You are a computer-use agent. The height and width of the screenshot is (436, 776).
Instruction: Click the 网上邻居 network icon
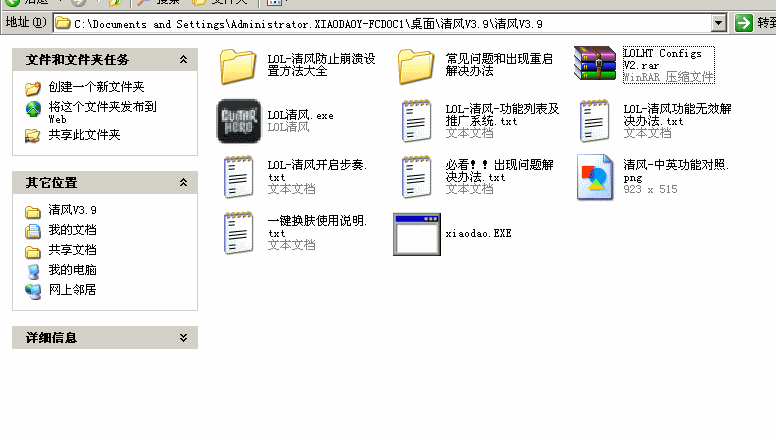pyautogui.click(x=33, y=291)
